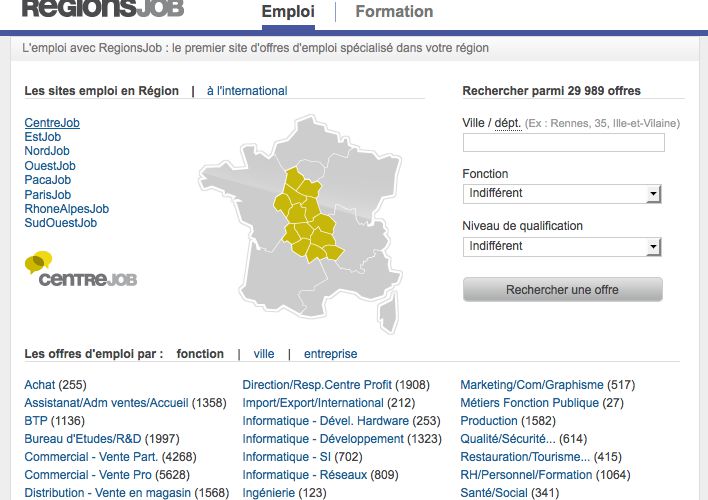708x500 pixels.
Task: Expand the Fonction dropdown
Action: point(562,193)
